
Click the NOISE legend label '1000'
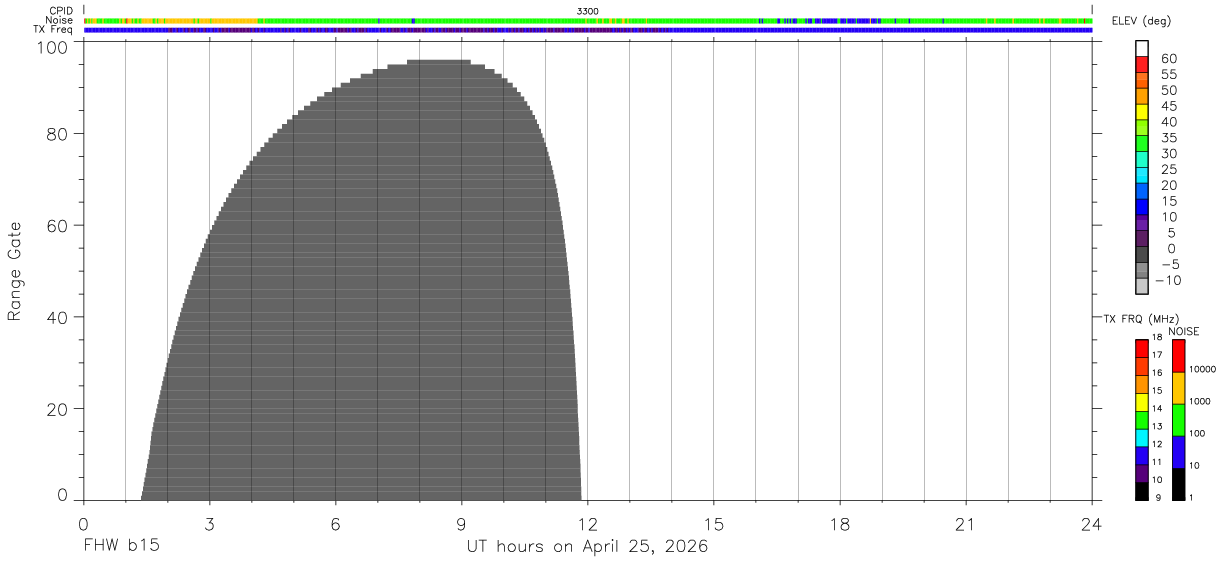click(x=1202, y=401)
